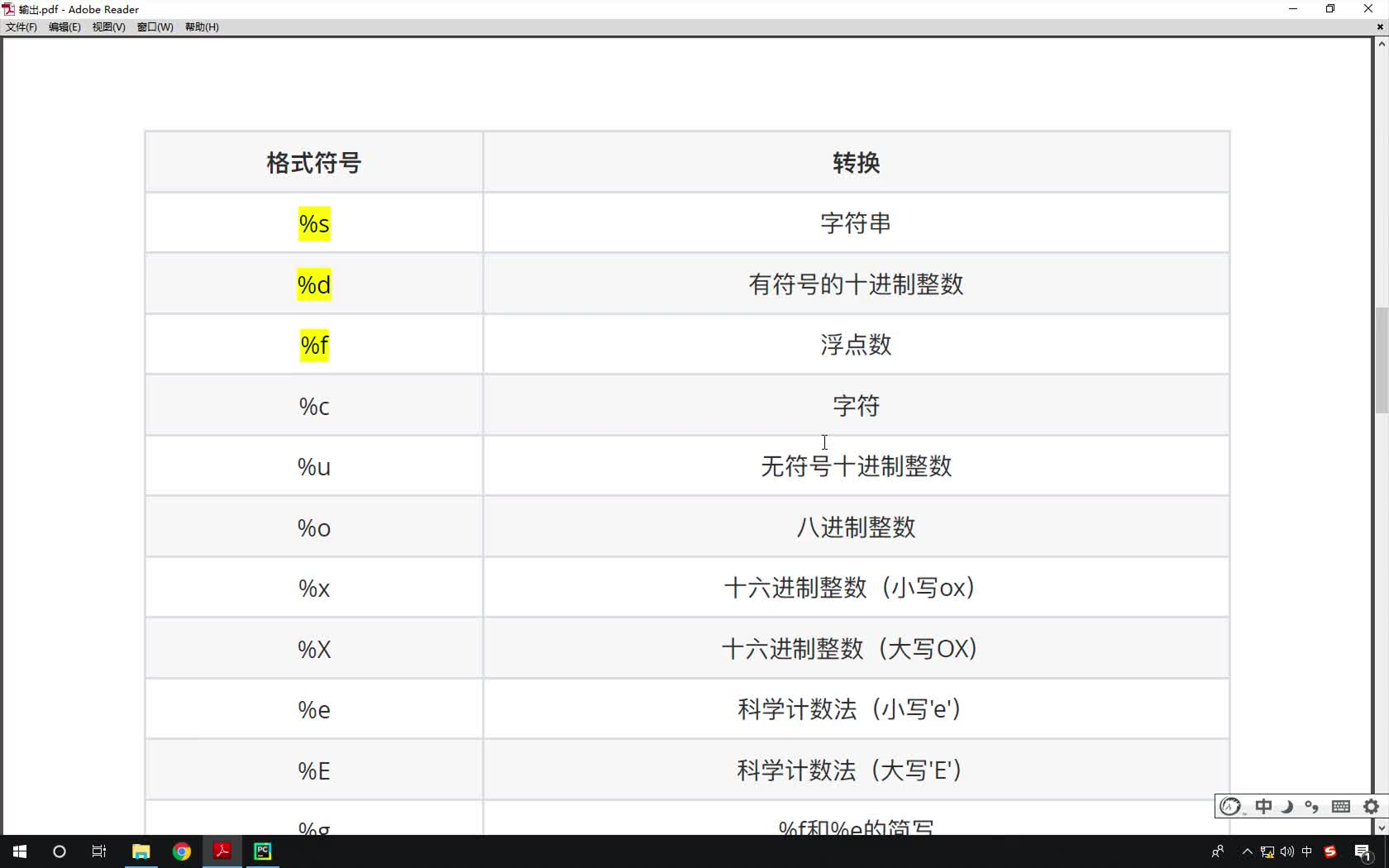1389x868 pixels.
Task: Click the 字符 cell in %c row
Action: click(x=857, y=406)
